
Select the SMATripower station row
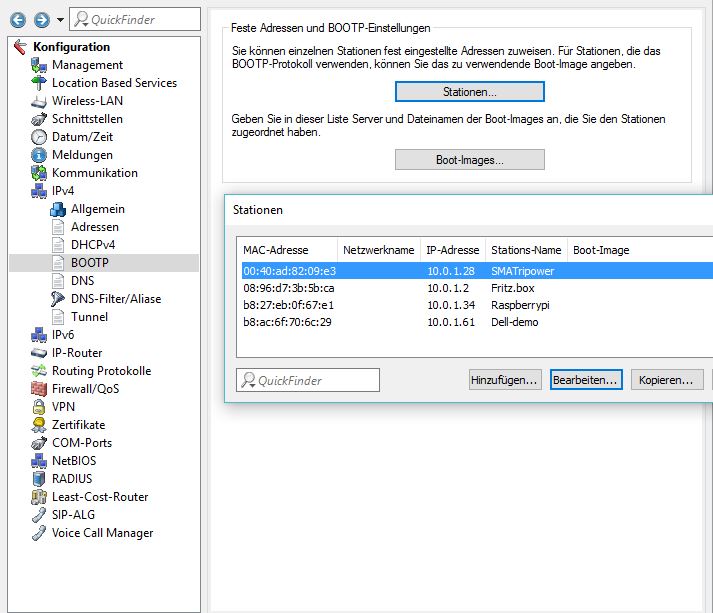[475, 271]
